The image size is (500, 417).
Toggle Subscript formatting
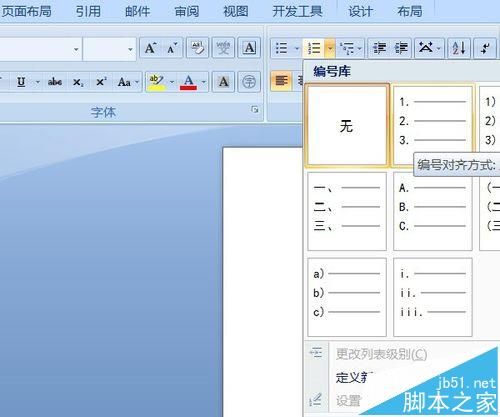78,82
